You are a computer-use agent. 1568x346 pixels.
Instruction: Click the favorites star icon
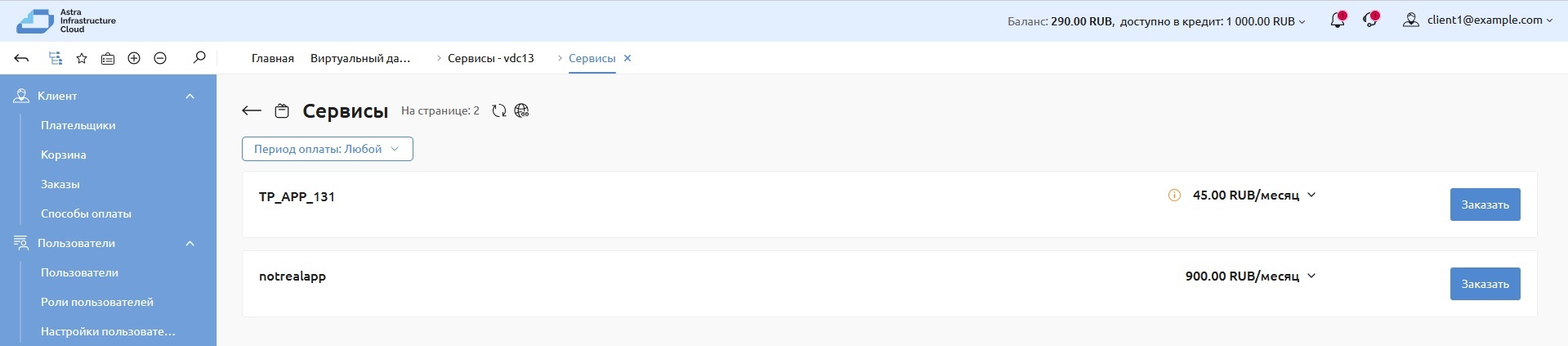pyautogui.click(x=82, y=58)
